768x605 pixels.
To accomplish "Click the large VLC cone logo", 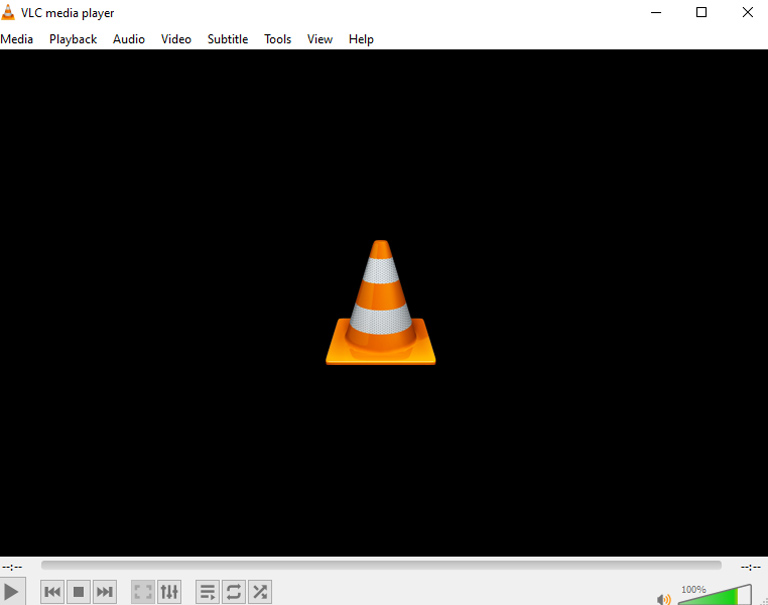I will (381, 302).
